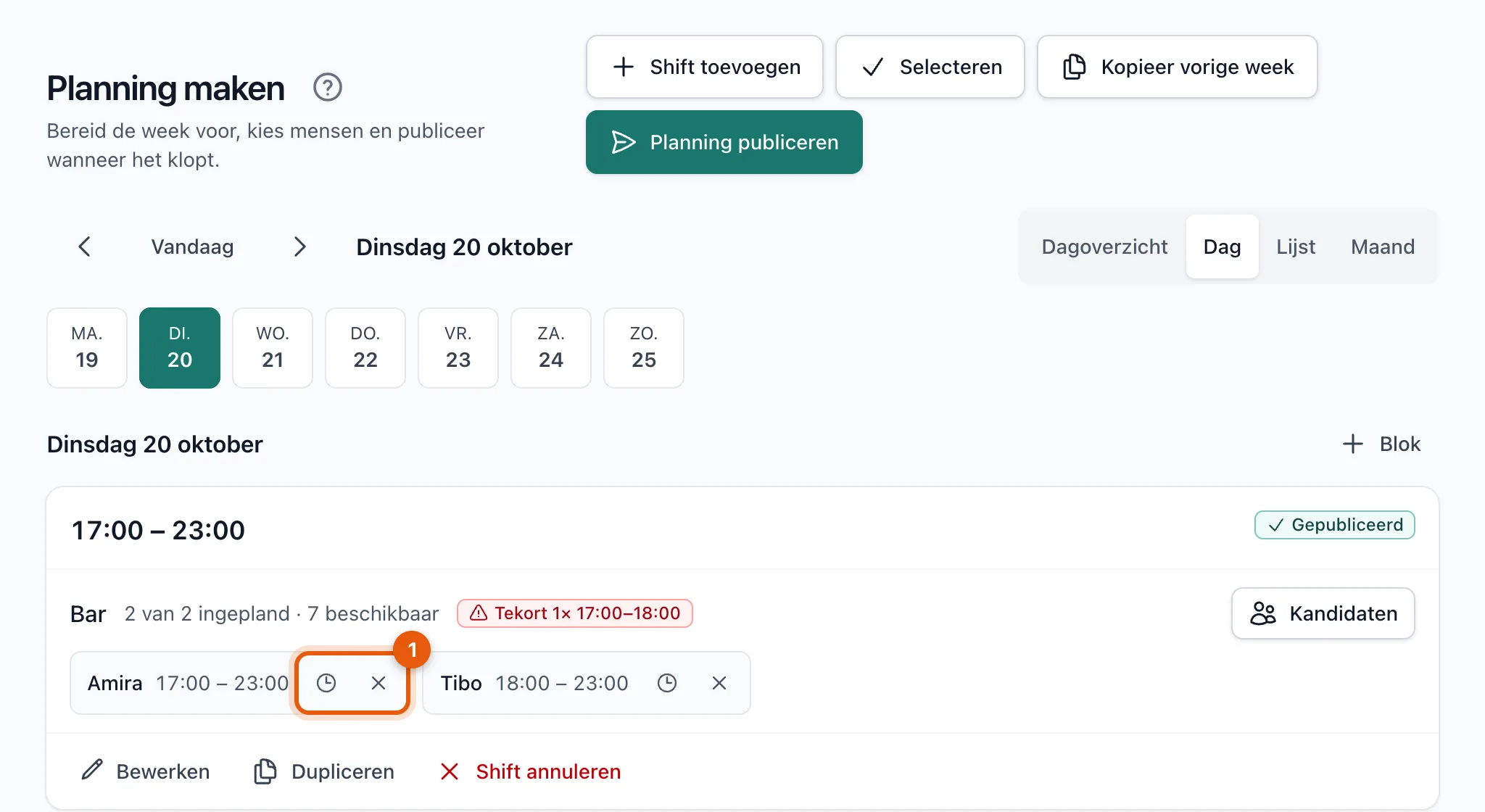Click Amira's name in the shift chip
The width and height of the screenshot is (1485, 812).
coord(115,683)
